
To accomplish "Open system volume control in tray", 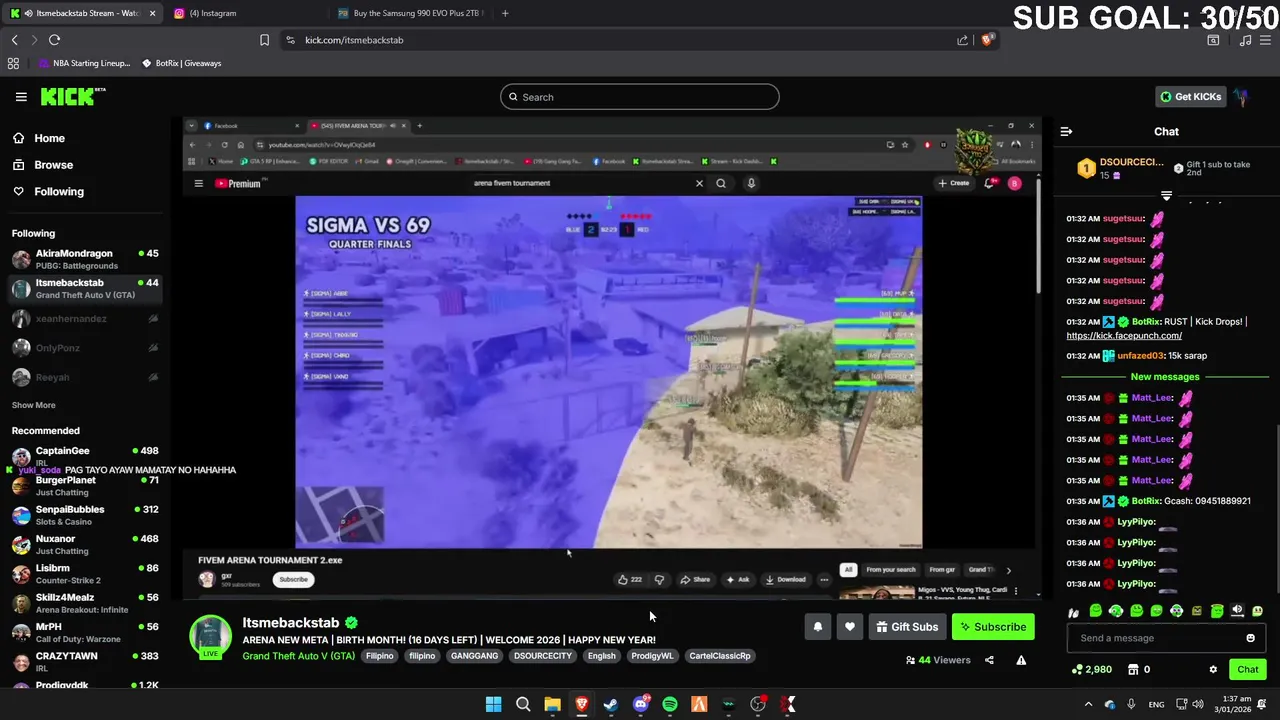I will pos(1198,705).
